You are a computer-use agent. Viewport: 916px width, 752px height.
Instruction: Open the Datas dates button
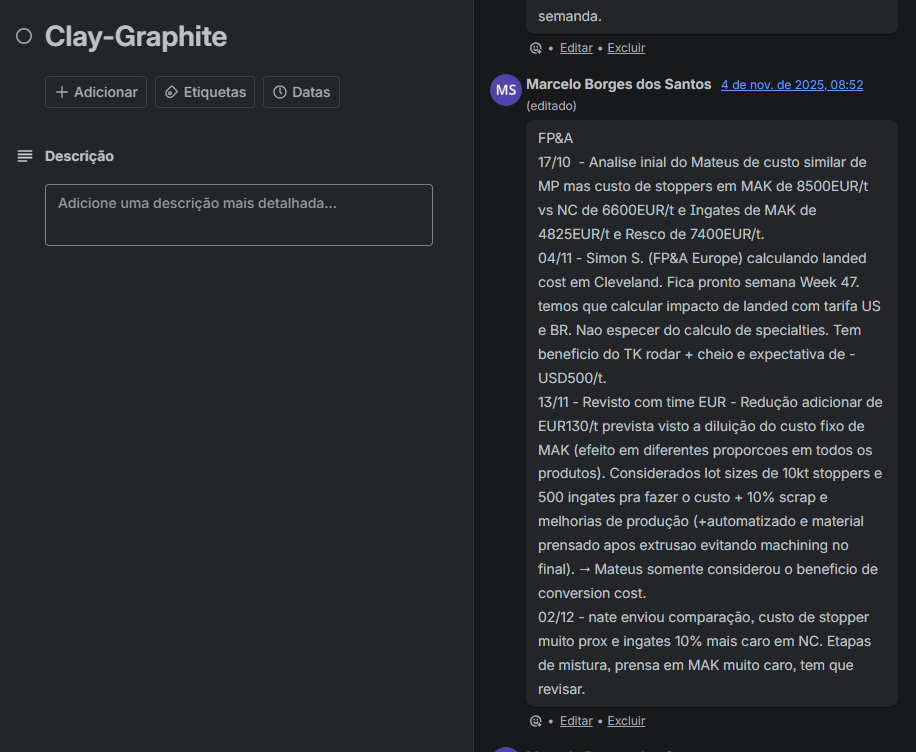301,92
